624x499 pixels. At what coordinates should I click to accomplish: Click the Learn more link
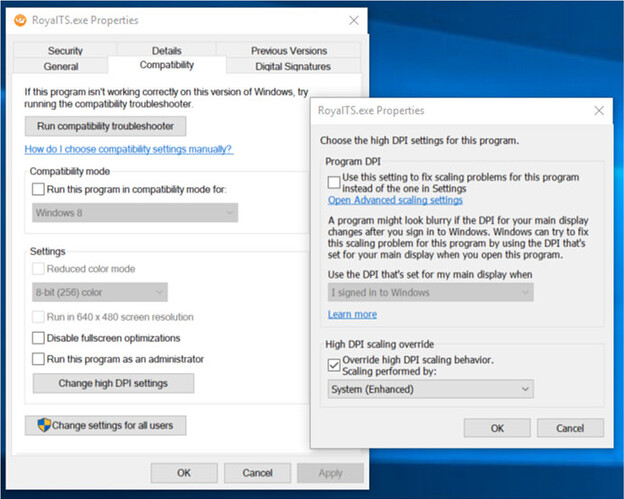(352, 314)
